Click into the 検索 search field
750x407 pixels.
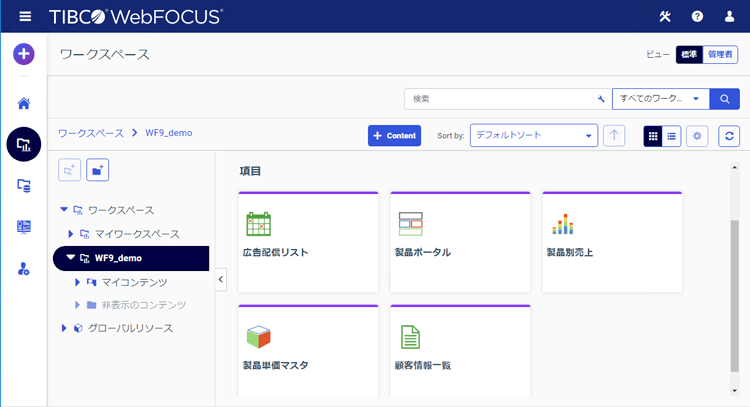[x=500, y=99]
